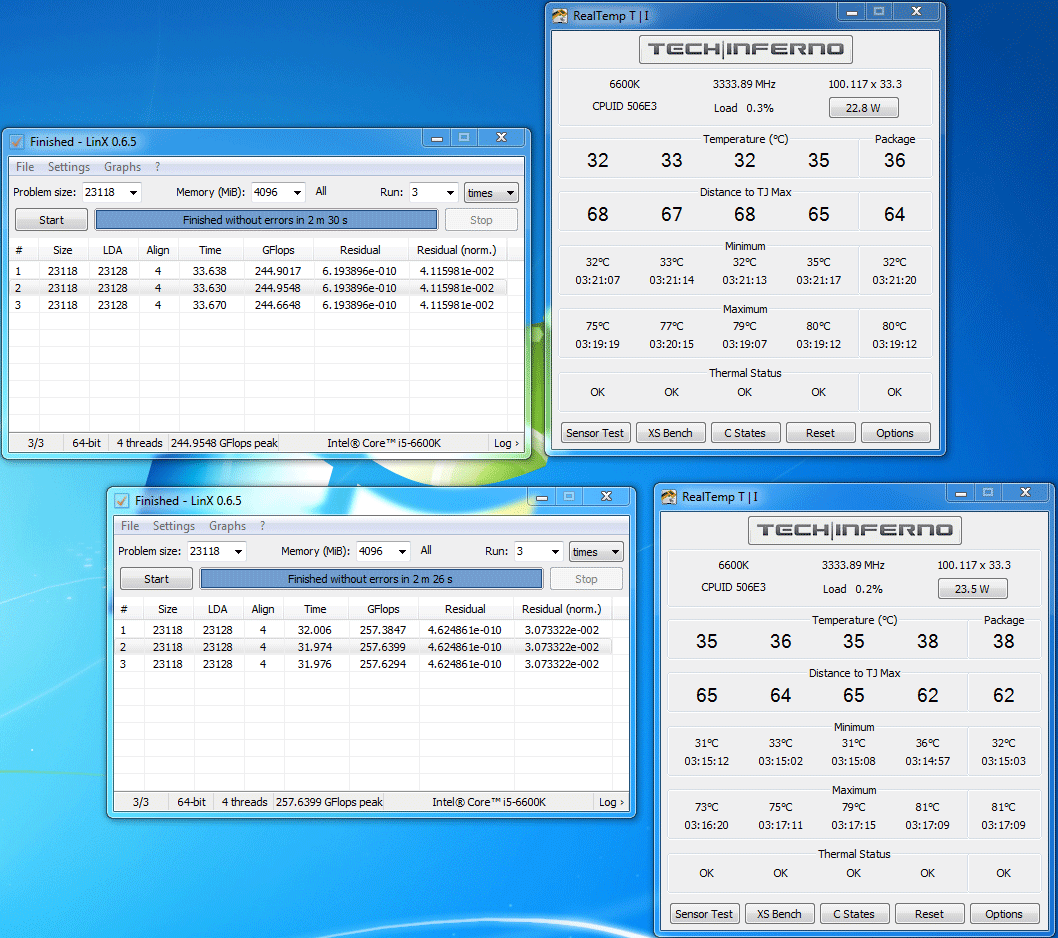
Task: Open the Problem size dropdown in the lower LinX window
Action: pos(238,551)
